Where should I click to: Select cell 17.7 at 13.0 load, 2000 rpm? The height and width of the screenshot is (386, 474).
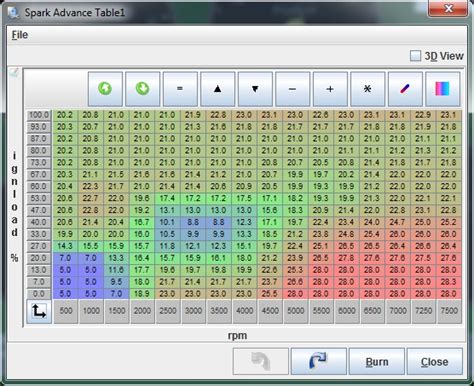142,270
